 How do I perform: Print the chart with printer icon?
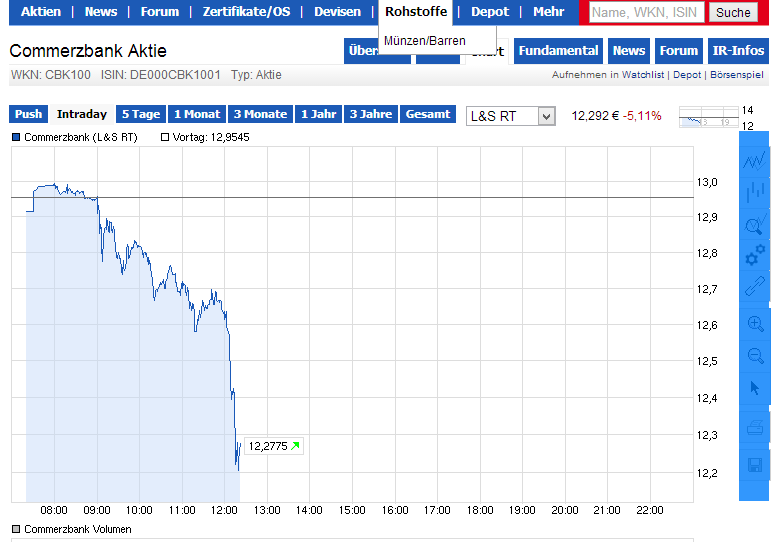coord(755,427)
